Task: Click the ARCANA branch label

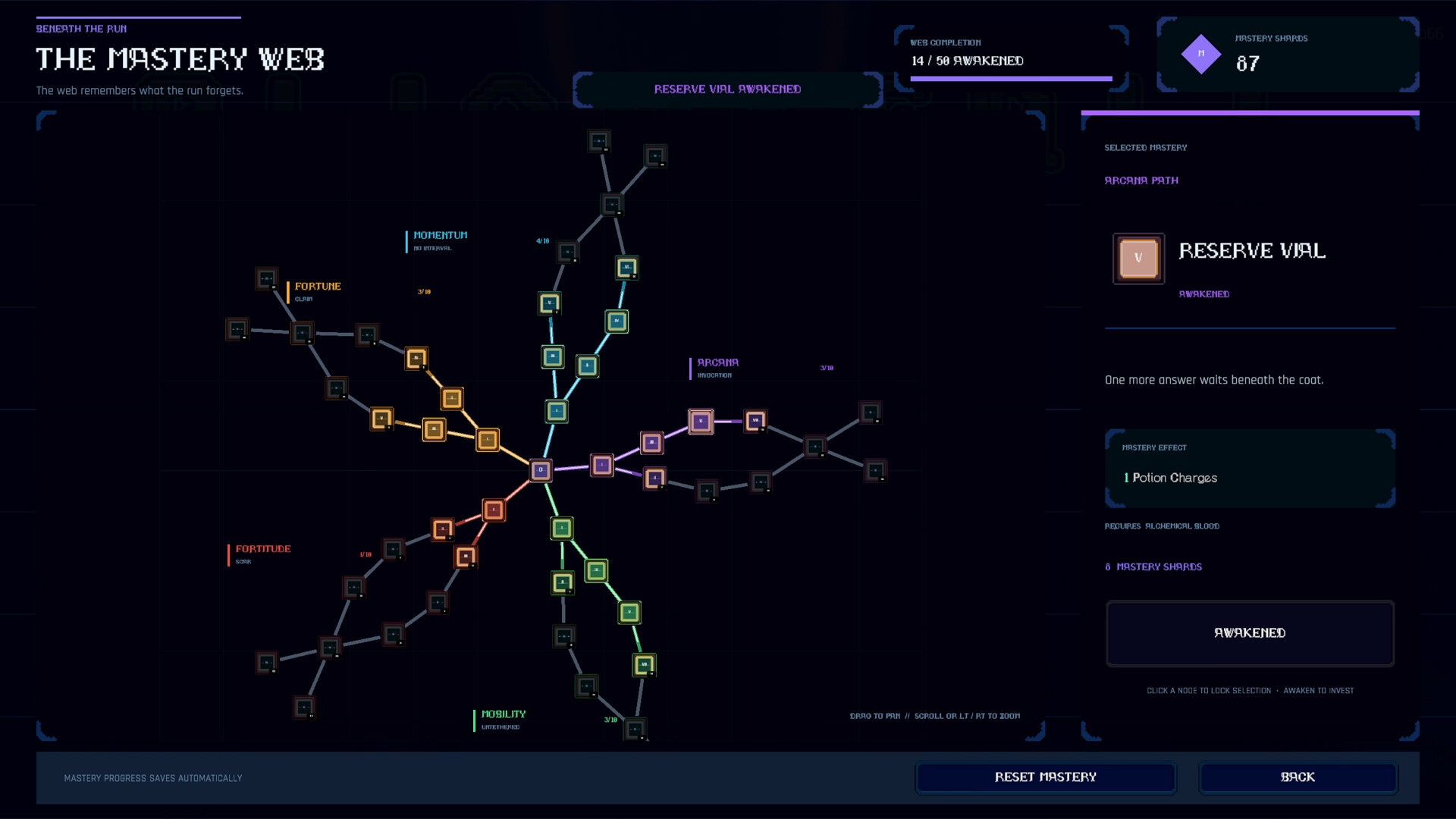Action: (x=718, y=363)
